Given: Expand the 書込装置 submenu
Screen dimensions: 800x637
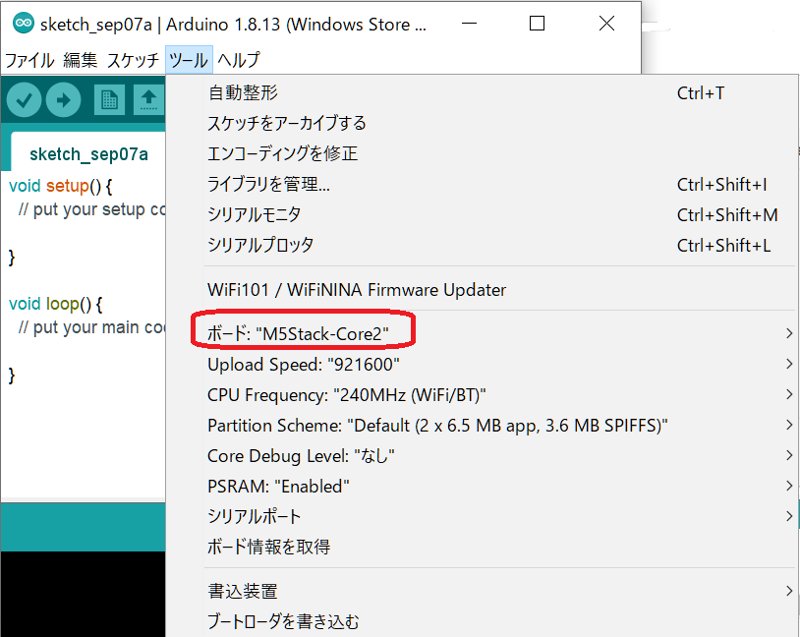Looking at the screenshot, I should pos(482,591).
